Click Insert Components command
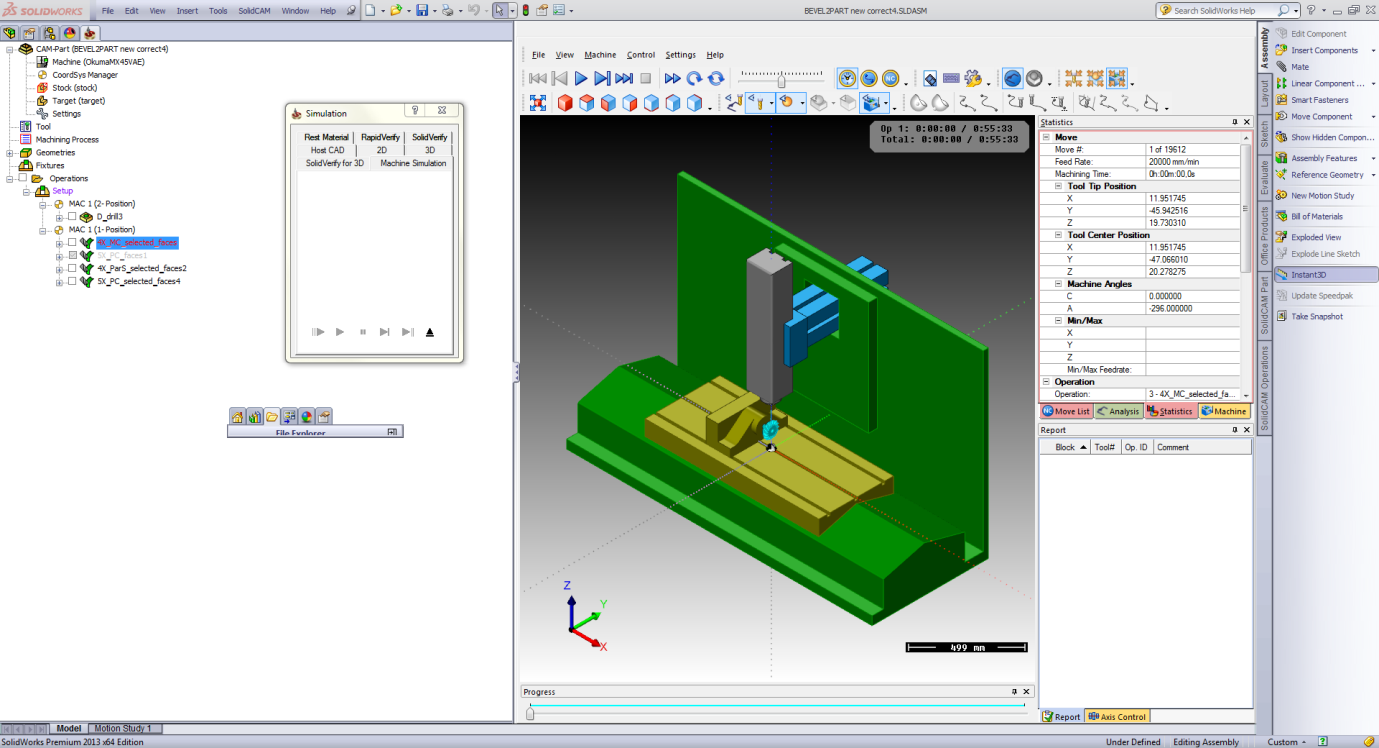 pos(1317,50)
